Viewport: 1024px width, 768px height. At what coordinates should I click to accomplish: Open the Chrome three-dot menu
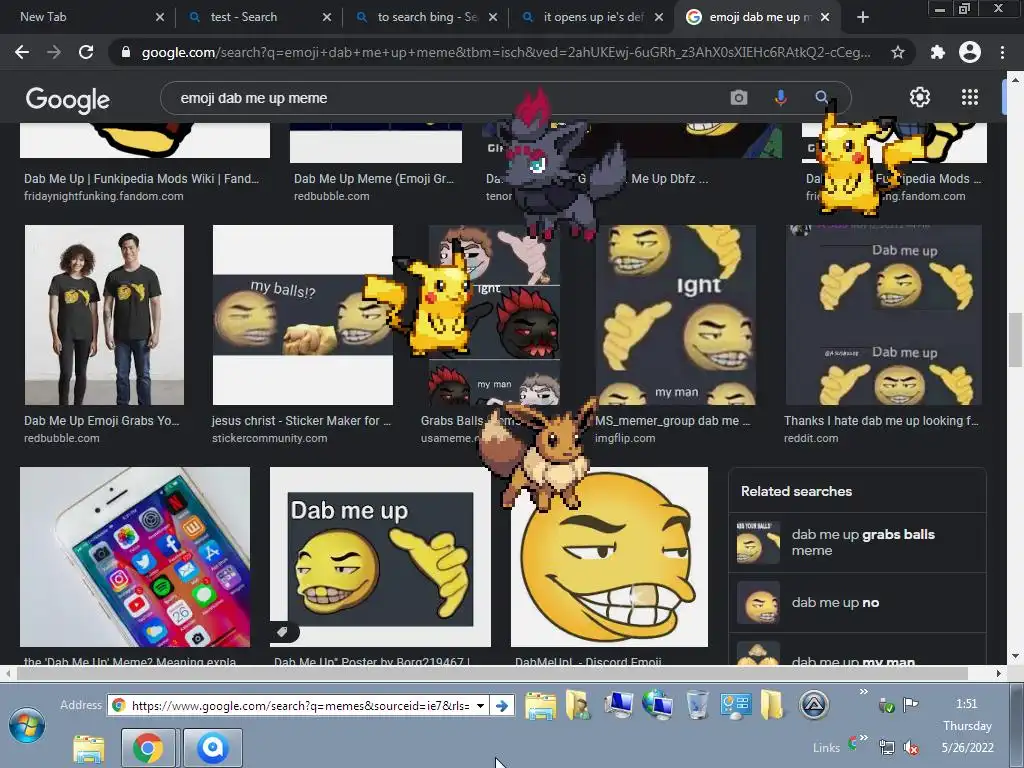tap(1002, 52)
